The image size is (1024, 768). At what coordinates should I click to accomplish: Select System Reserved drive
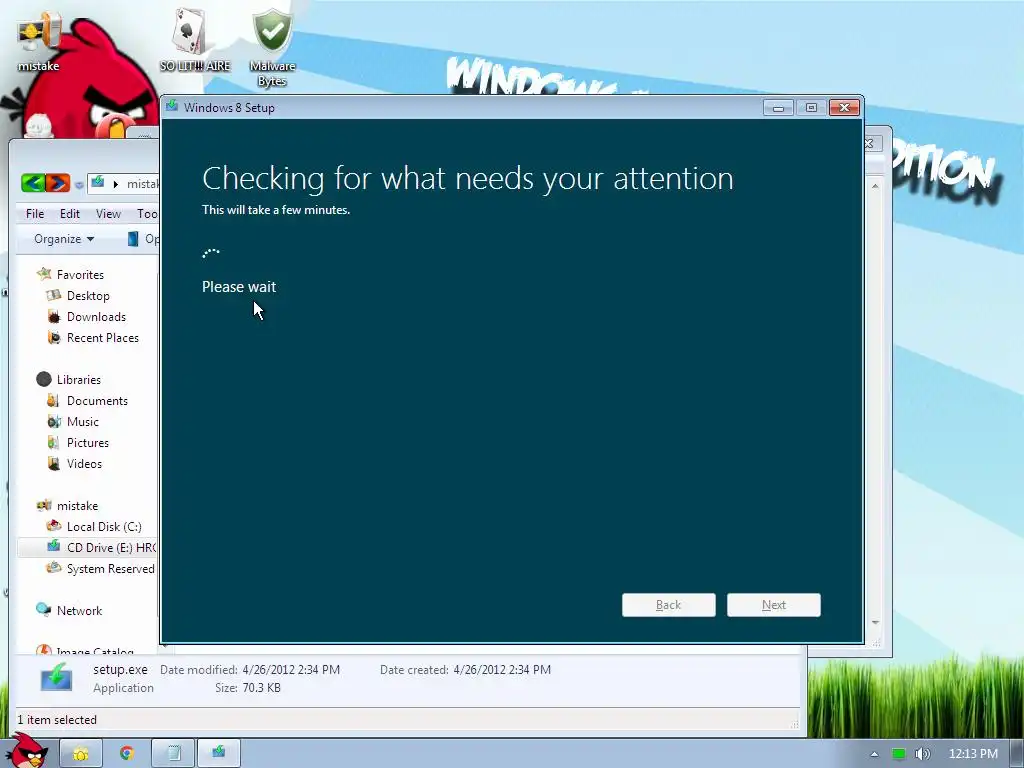pyautogui.click(x=110, y=569)
